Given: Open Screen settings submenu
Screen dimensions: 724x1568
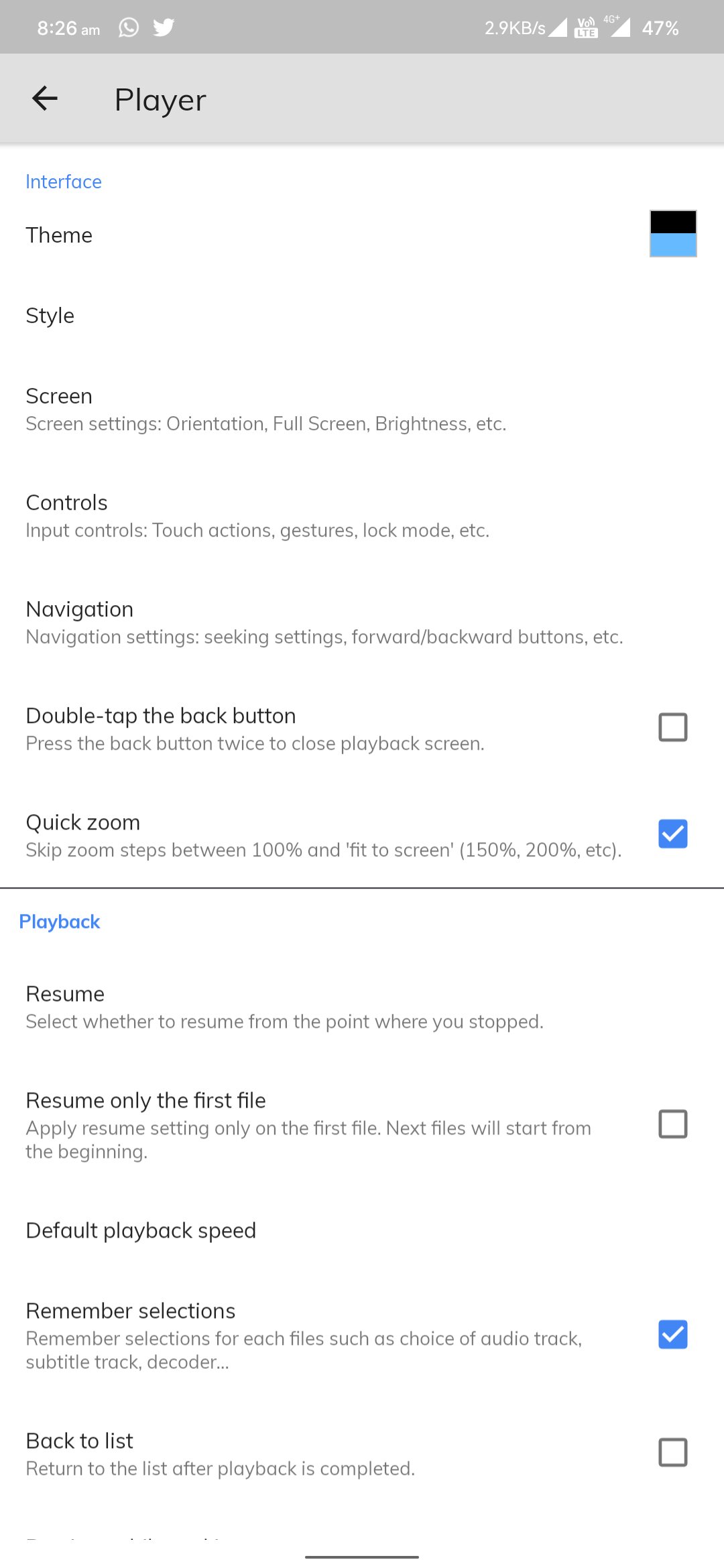Looking at the screenshot, I should point(362,409).
